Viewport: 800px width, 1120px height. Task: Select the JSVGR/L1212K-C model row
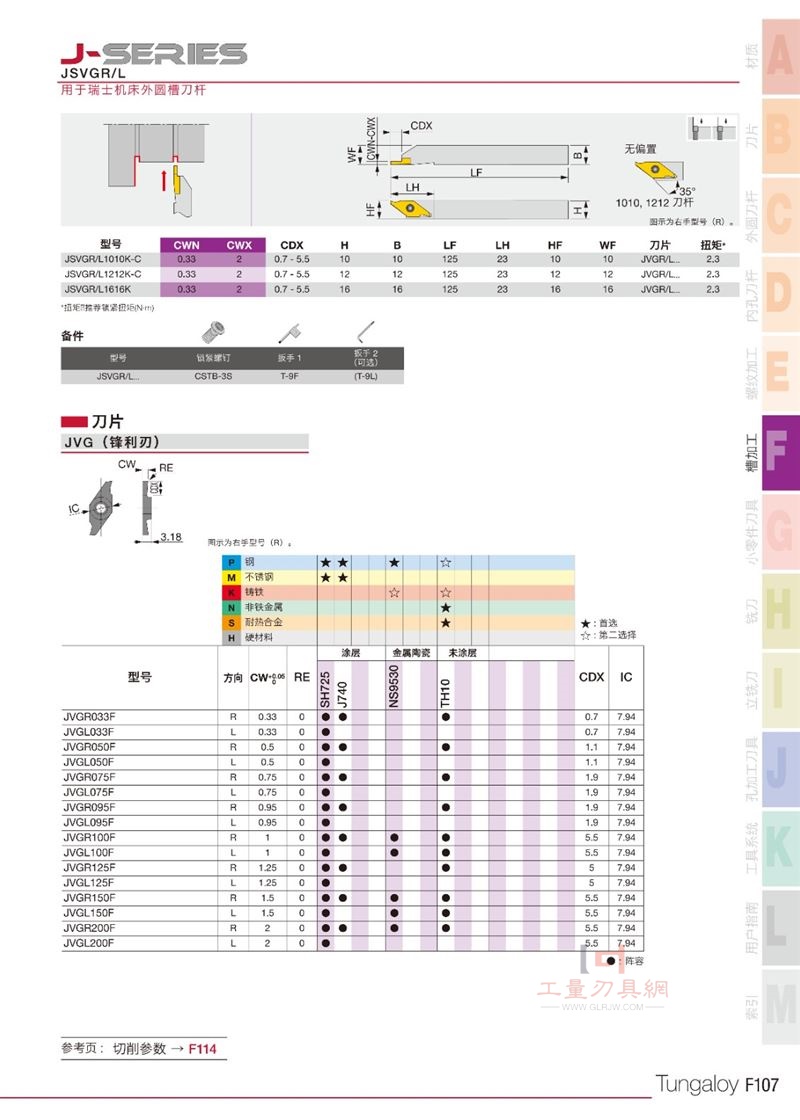pos(400,274)
